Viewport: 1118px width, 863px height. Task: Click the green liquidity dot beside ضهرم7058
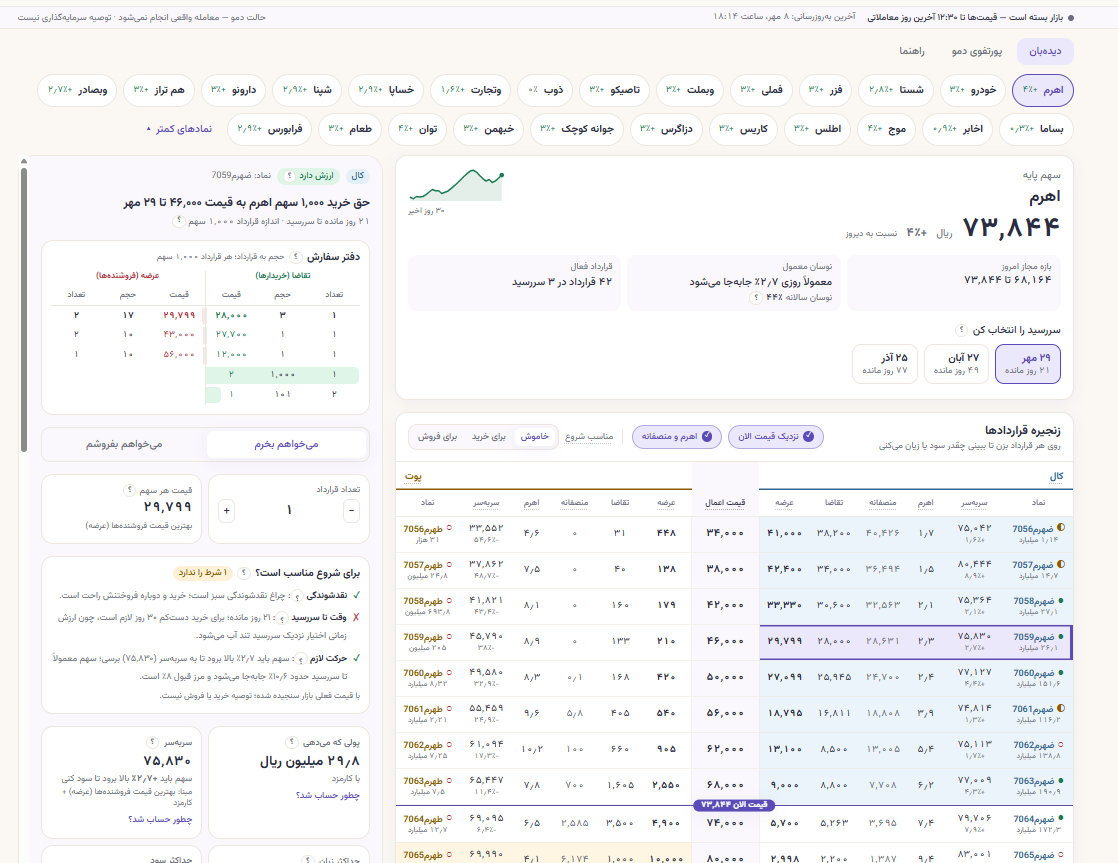coord(1061,601)
